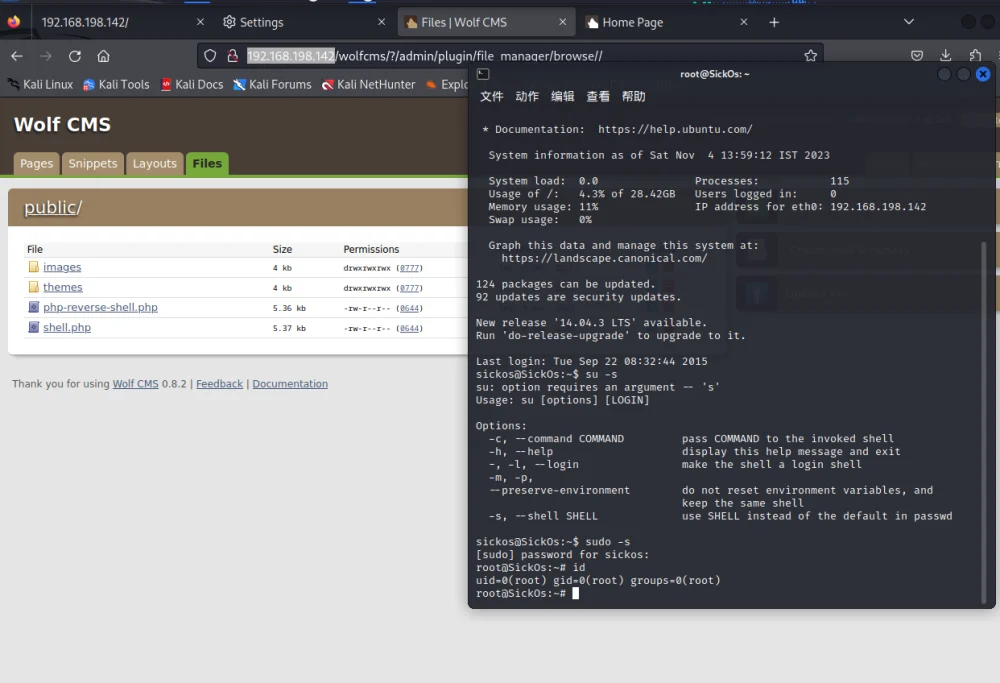Change permissions 0644 for shell.php
Screen dimensions: 1000x683
pos(409,328)
